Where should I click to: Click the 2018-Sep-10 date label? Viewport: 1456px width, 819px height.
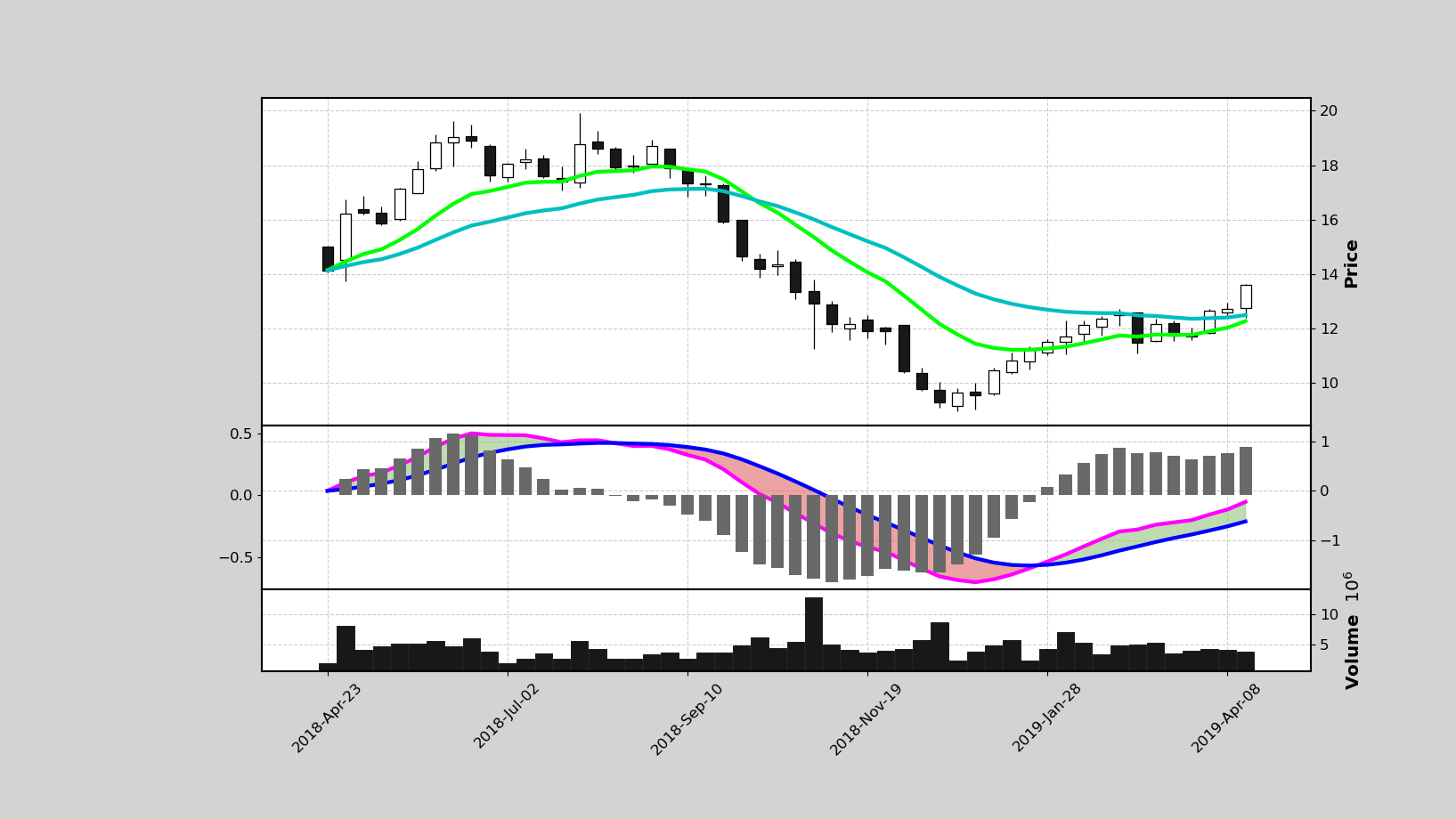(688, 719)
